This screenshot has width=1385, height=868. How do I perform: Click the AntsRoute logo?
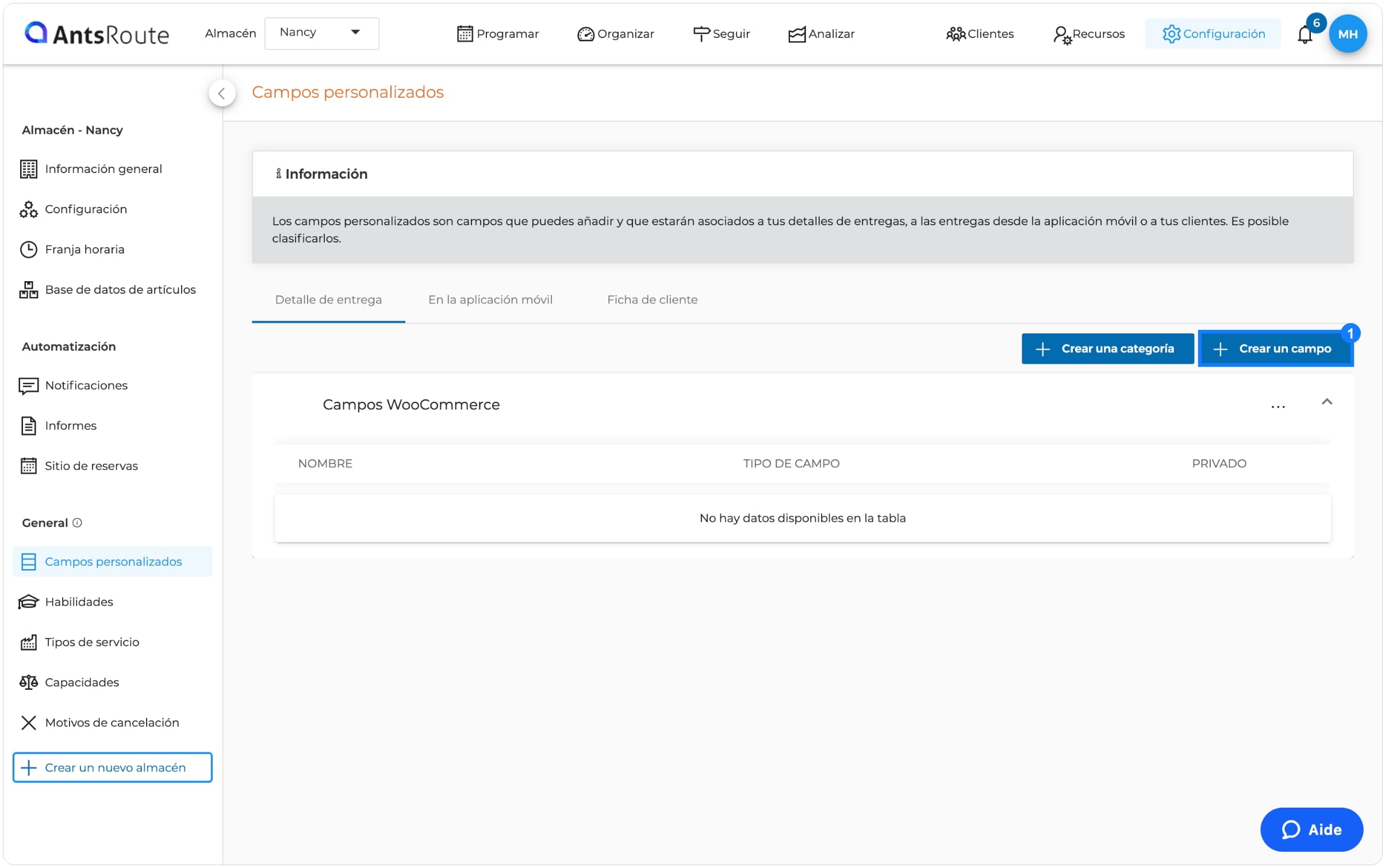(x=97, y=34)
